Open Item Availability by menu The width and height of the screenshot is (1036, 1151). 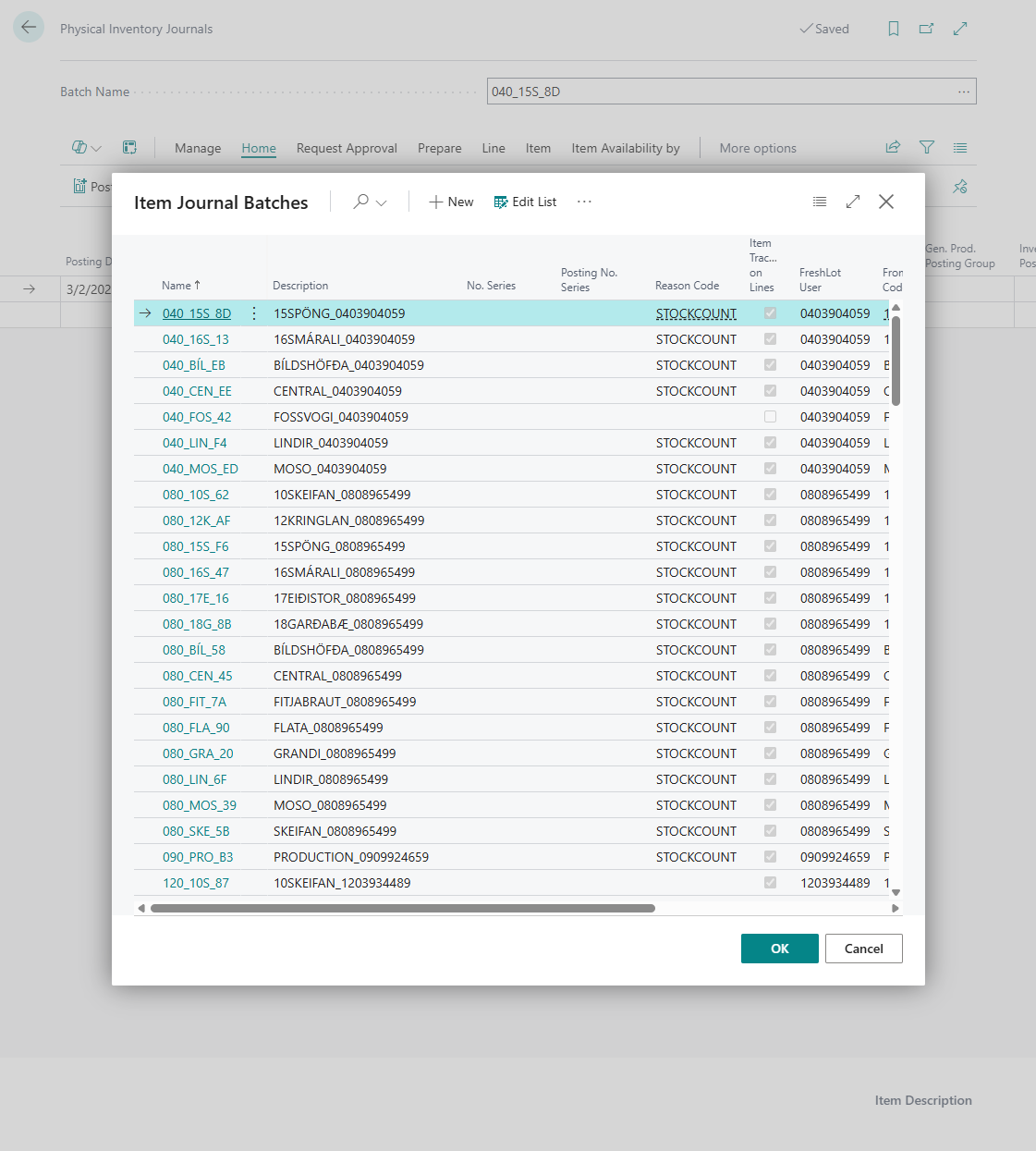[x=626, y=148]
